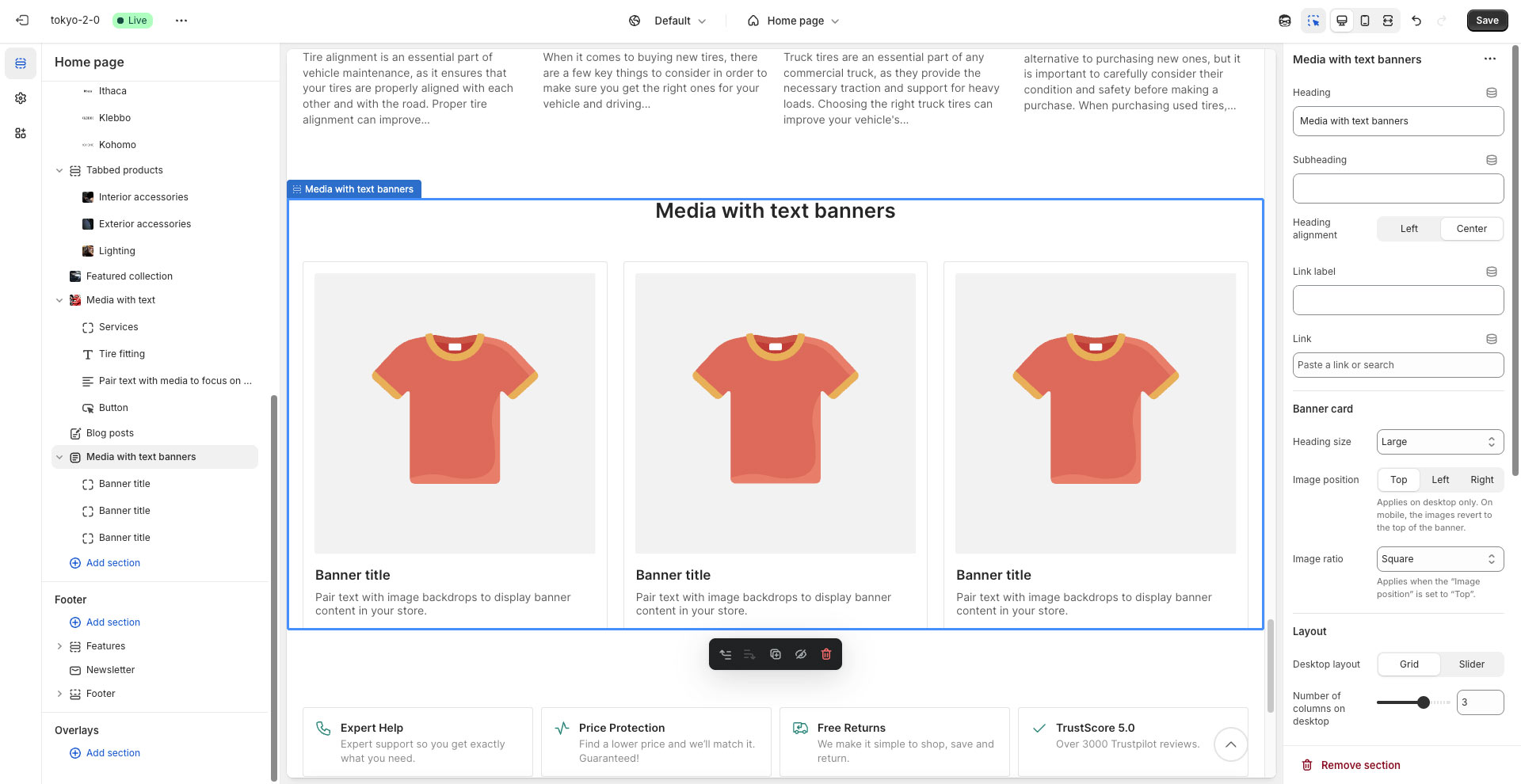Collapse the Media with text banners tree item

tap(59, 457)
